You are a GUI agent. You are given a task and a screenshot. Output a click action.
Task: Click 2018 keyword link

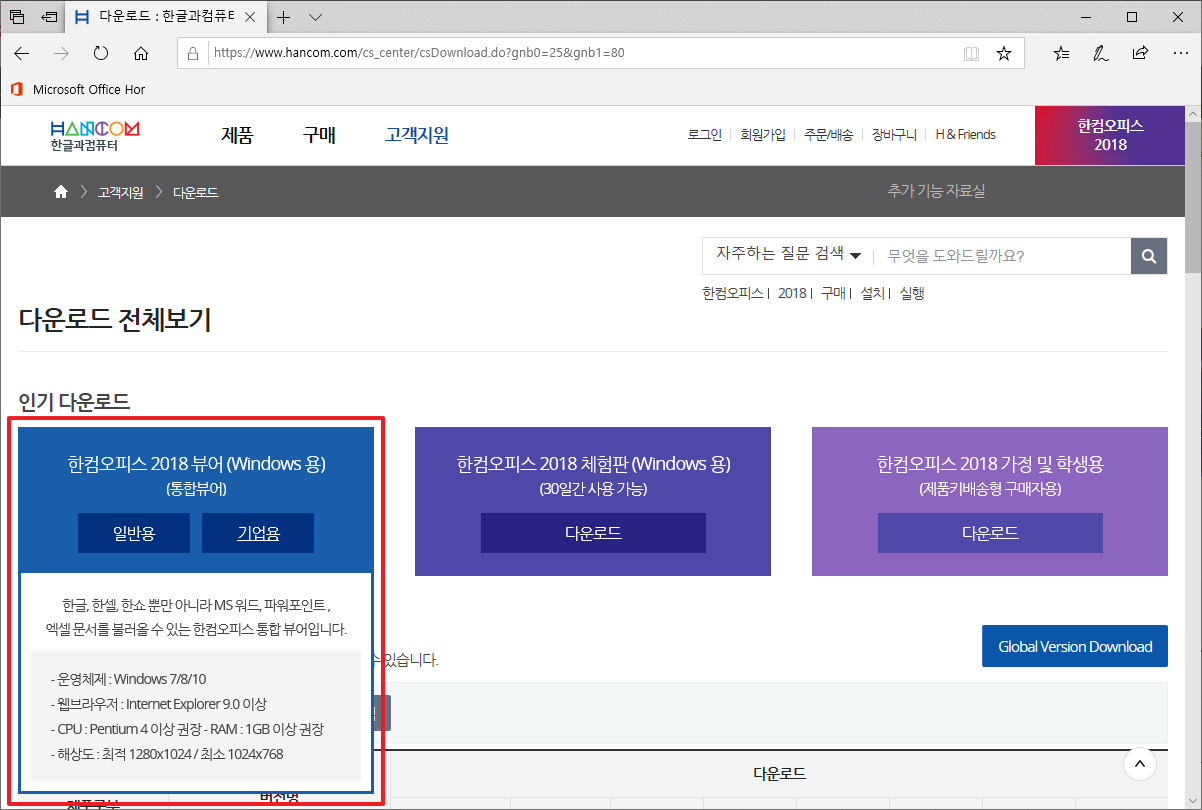click(x=792, y=293)
